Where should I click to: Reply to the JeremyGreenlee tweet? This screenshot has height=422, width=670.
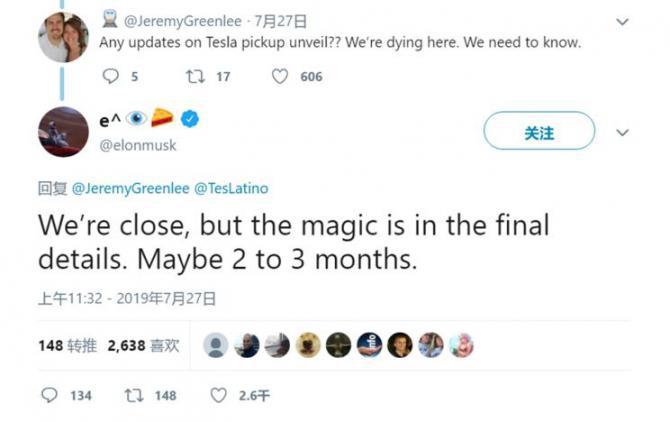(111, 76)
